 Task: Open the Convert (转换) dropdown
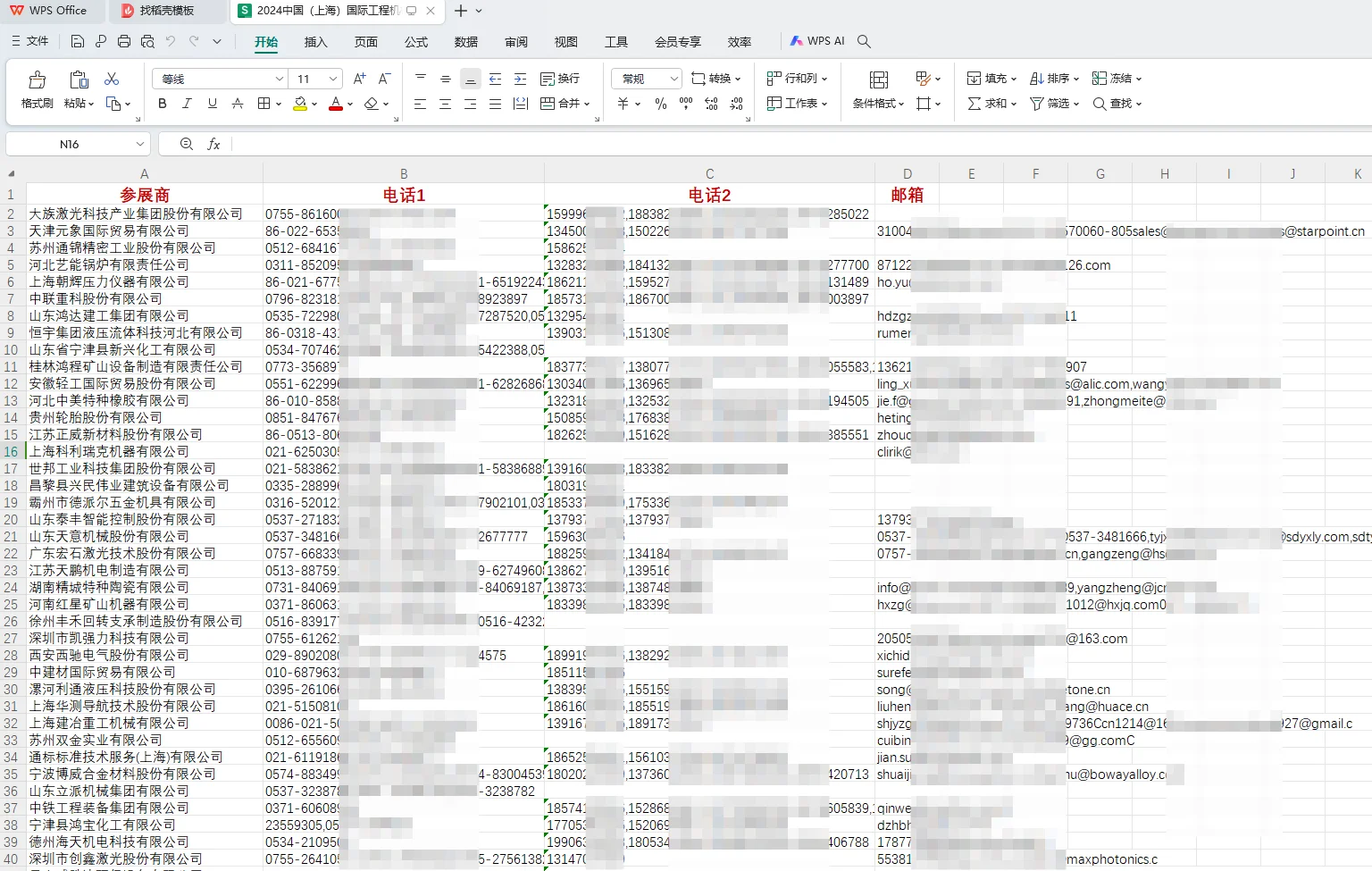[x=716, y=79]
